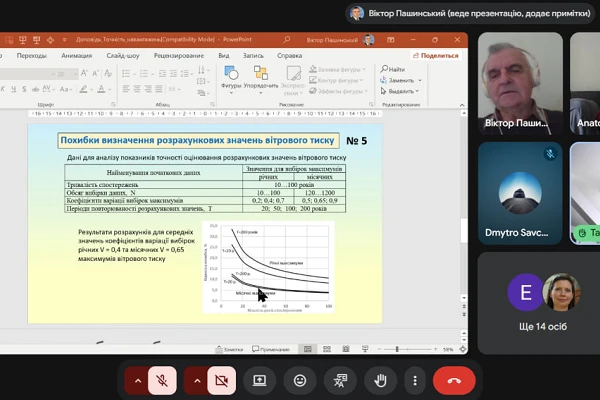Screen dimensions: 600x400
Task: Select Dmytro Savc... participant tile
Action: (520, 193)
